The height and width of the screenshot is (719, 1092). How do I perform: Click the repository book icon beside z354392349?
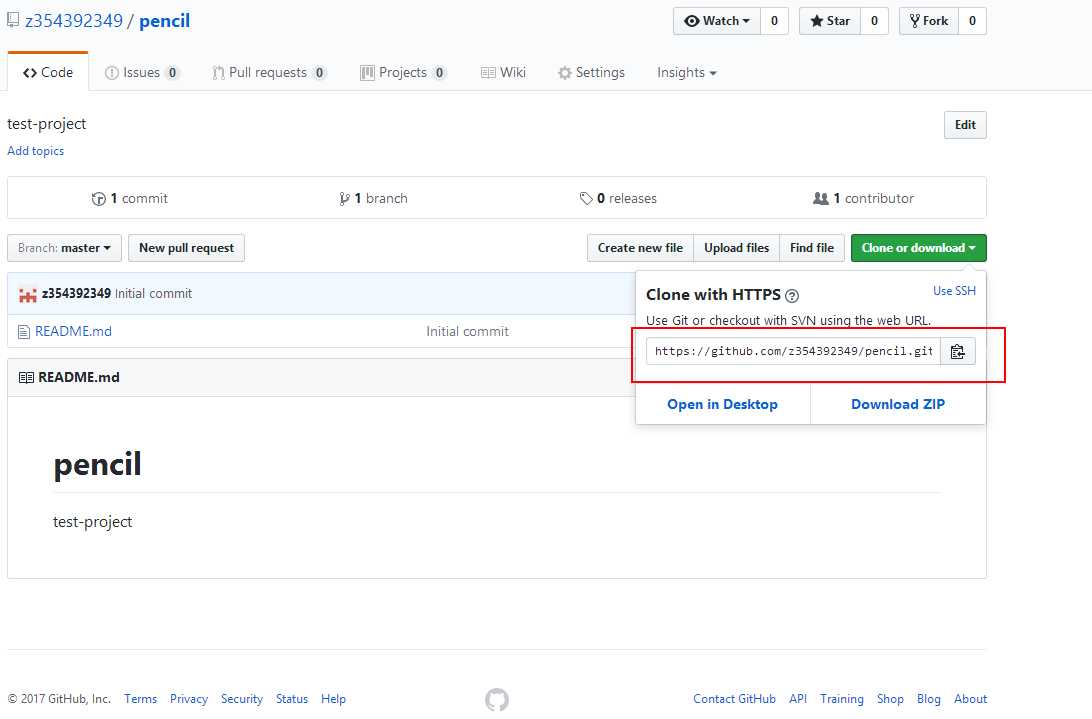coord(13,20)
